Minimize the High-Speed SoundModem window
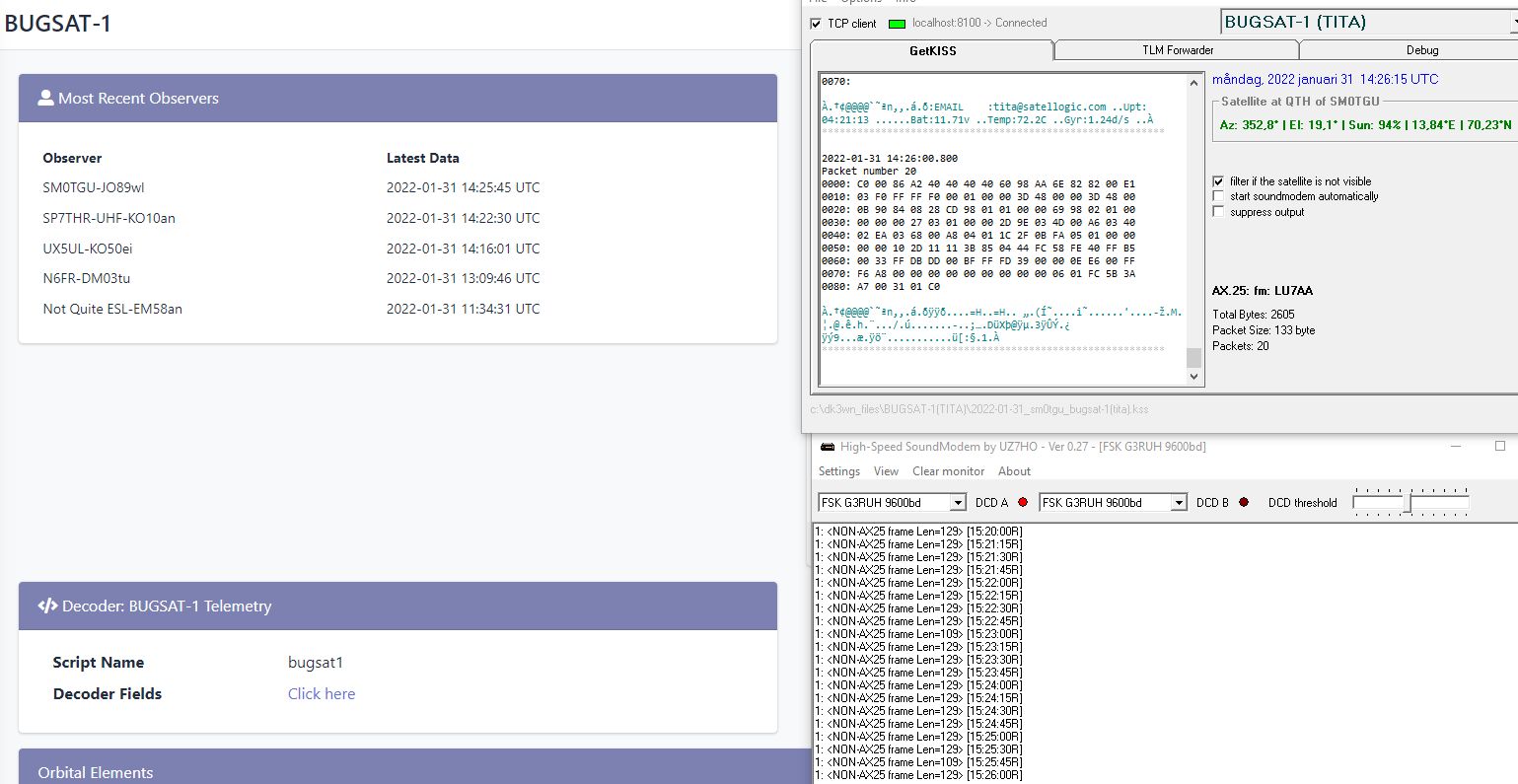This screenshot has height=784, width=1518. pos(1457,447)
